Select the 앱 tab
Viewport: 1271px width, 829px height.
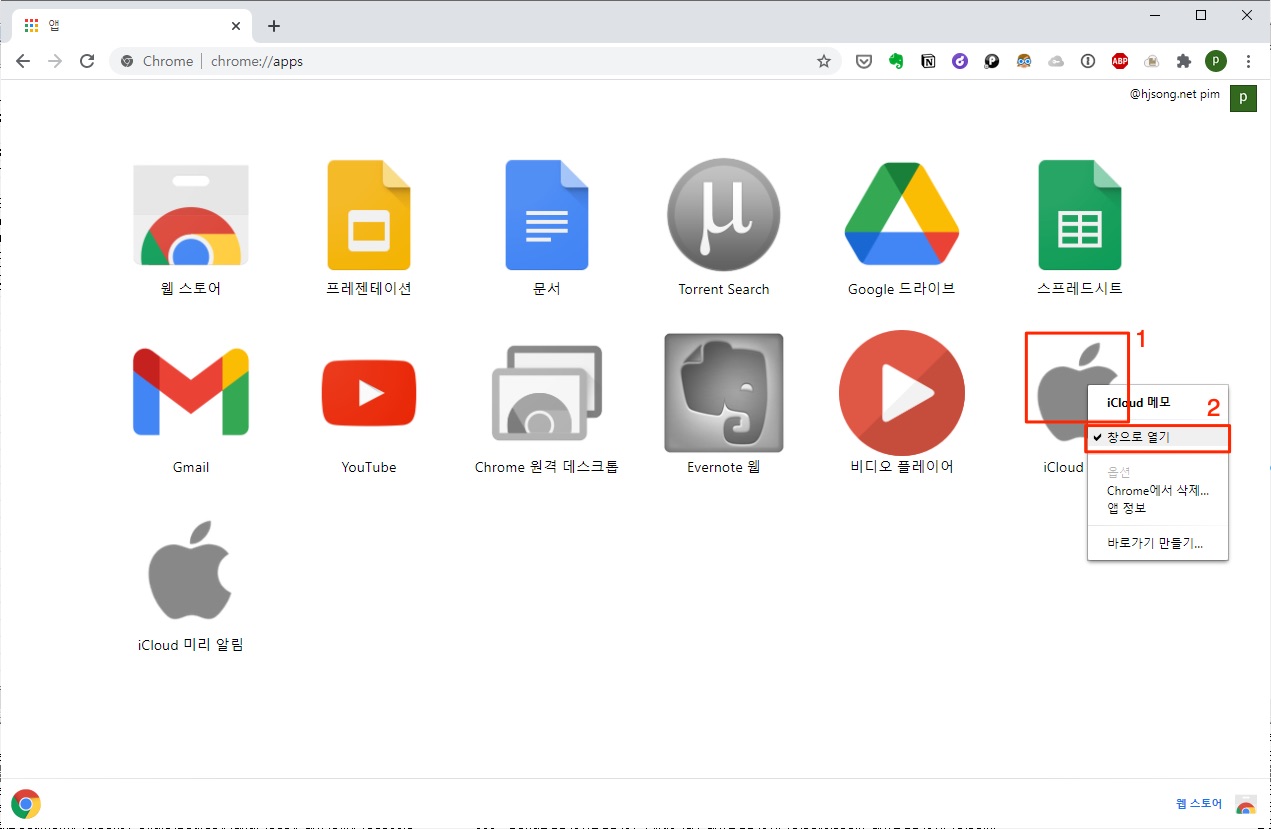point(132,26)
